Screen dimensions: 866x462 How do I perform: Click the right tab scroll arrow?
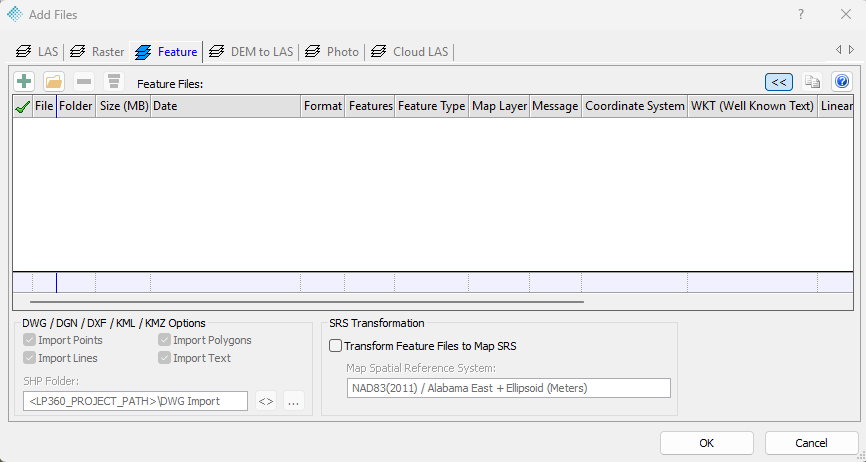[852, 50]
